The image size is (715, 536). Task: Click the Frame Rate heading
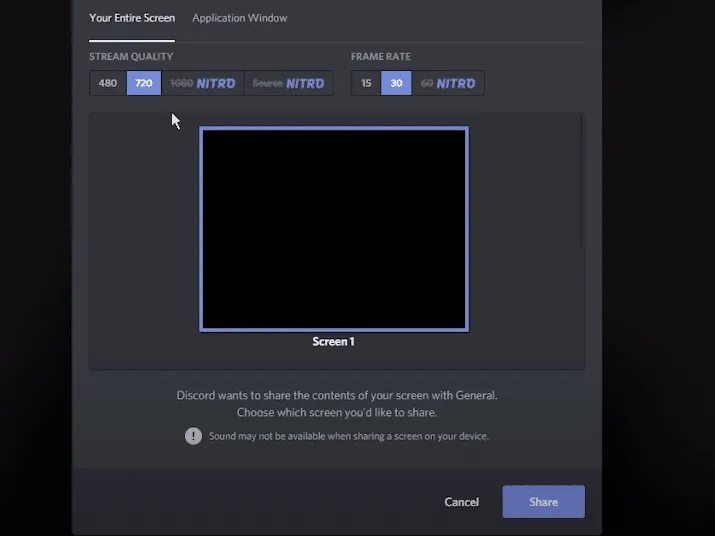click(x=381, y=57)
